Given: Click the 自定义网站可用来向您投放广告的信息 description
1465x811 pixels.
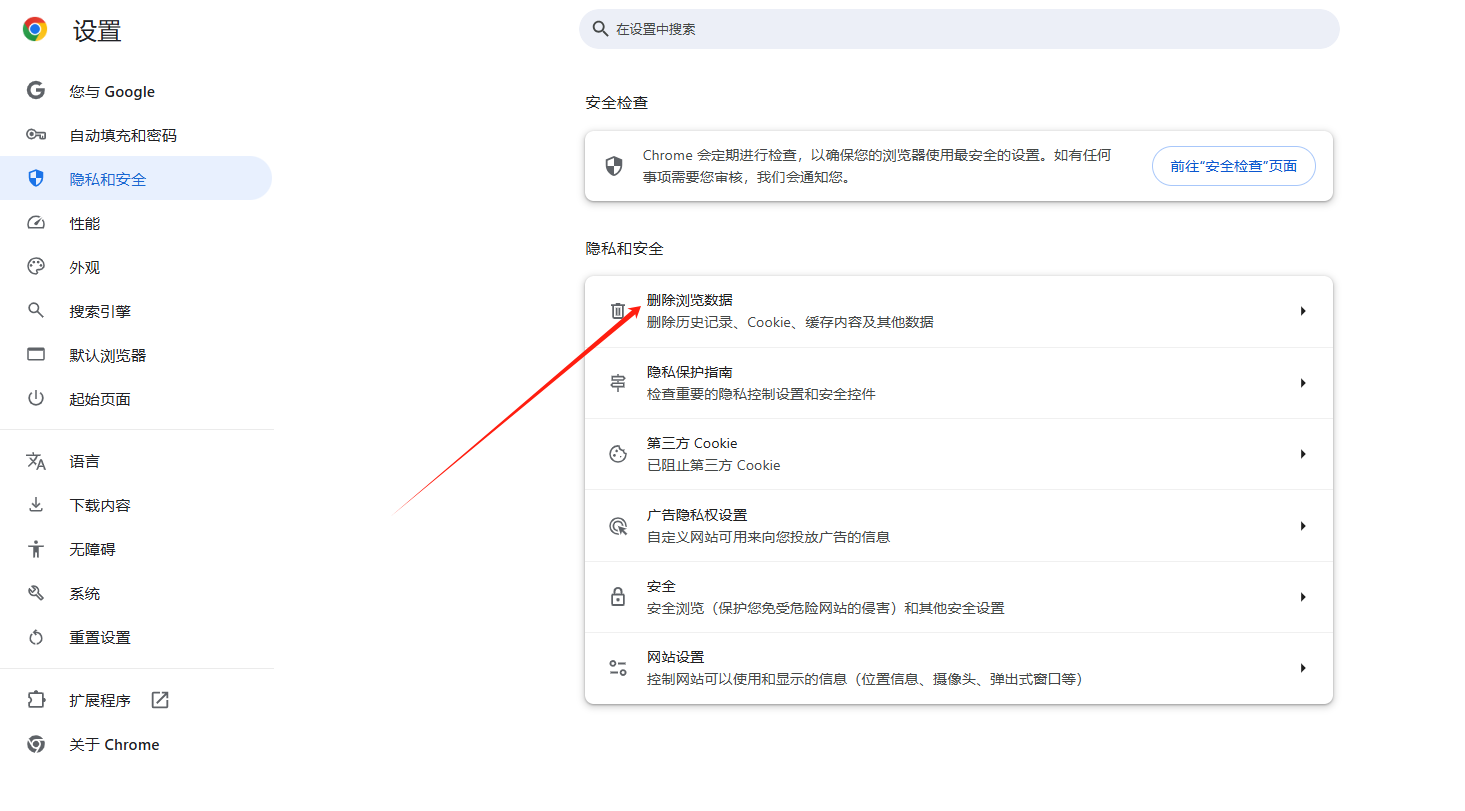Looking at the screenshot, I should pyautogui.click(x=768, y=537).
